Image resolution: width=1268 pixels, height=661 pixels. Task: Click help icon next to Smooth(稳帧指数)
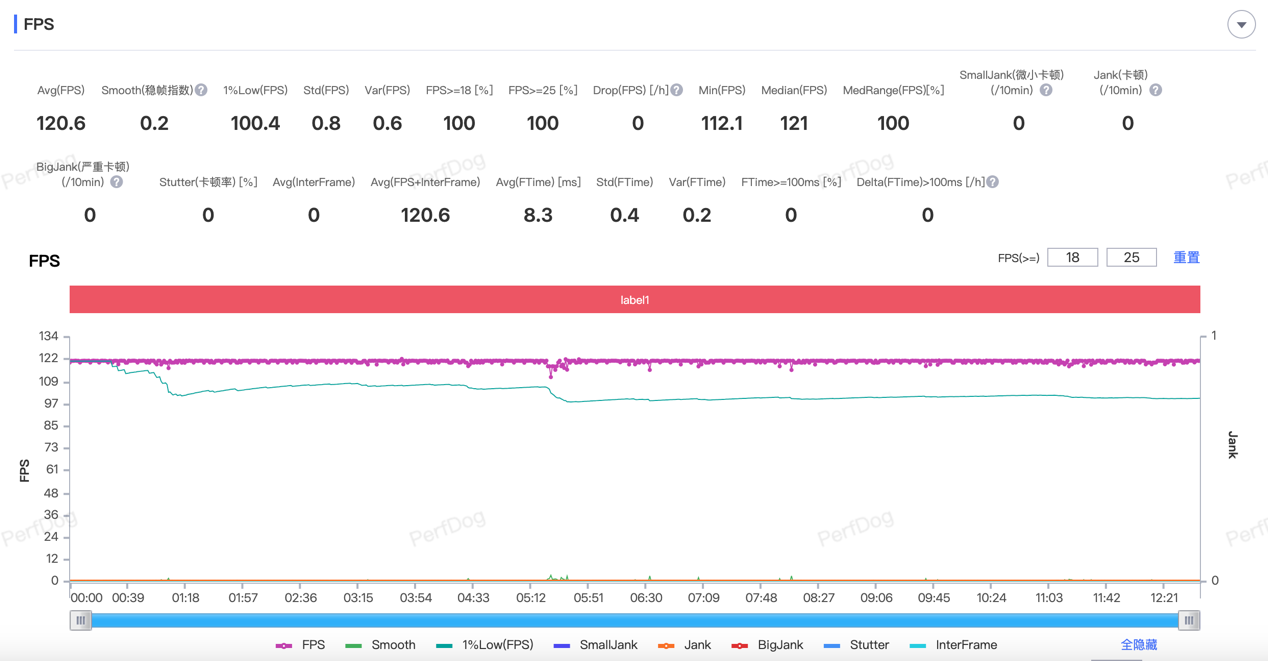[x=201, y=90]
